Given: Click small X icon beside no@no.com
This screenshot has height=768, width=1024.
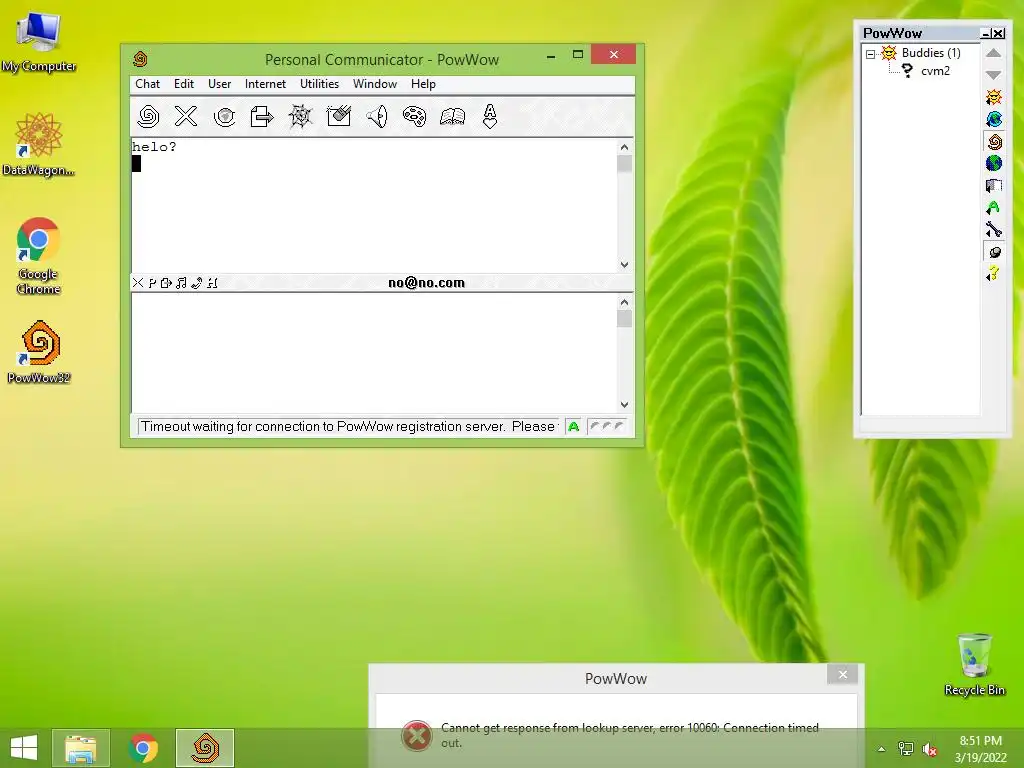Looking at the screenshot, I should tap(138, 283).
